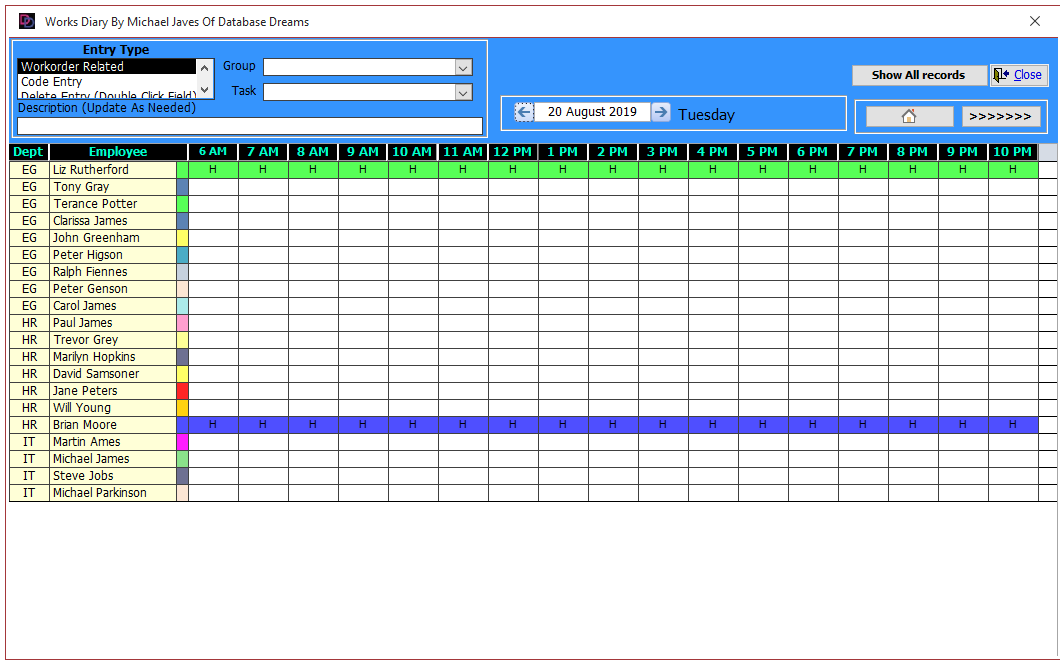Image resolution: width=1060 pixels, height=660 pixels.
Task: Open the Group dropdown
Action: click(463, 67)
